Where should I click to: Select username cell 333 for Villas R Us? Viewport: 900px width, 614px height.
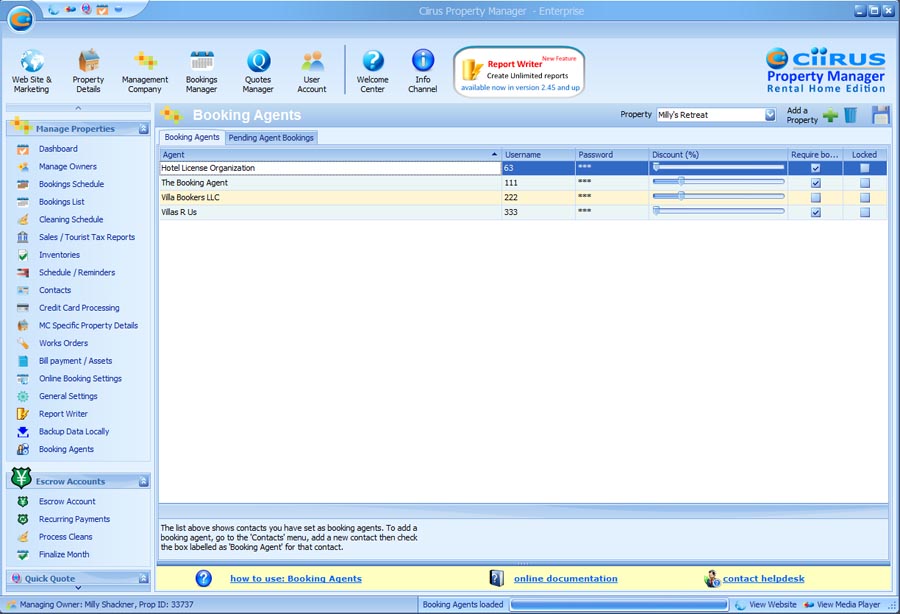pyautogui.click(x=538, y=212)
